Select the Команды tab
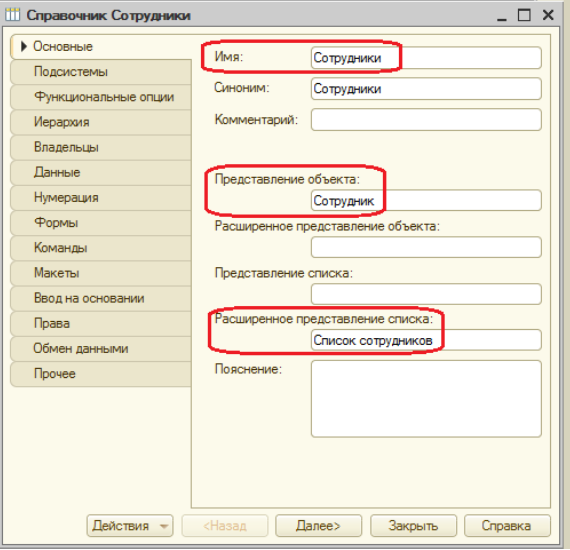The image size is (570, 550). click(101, 248)
